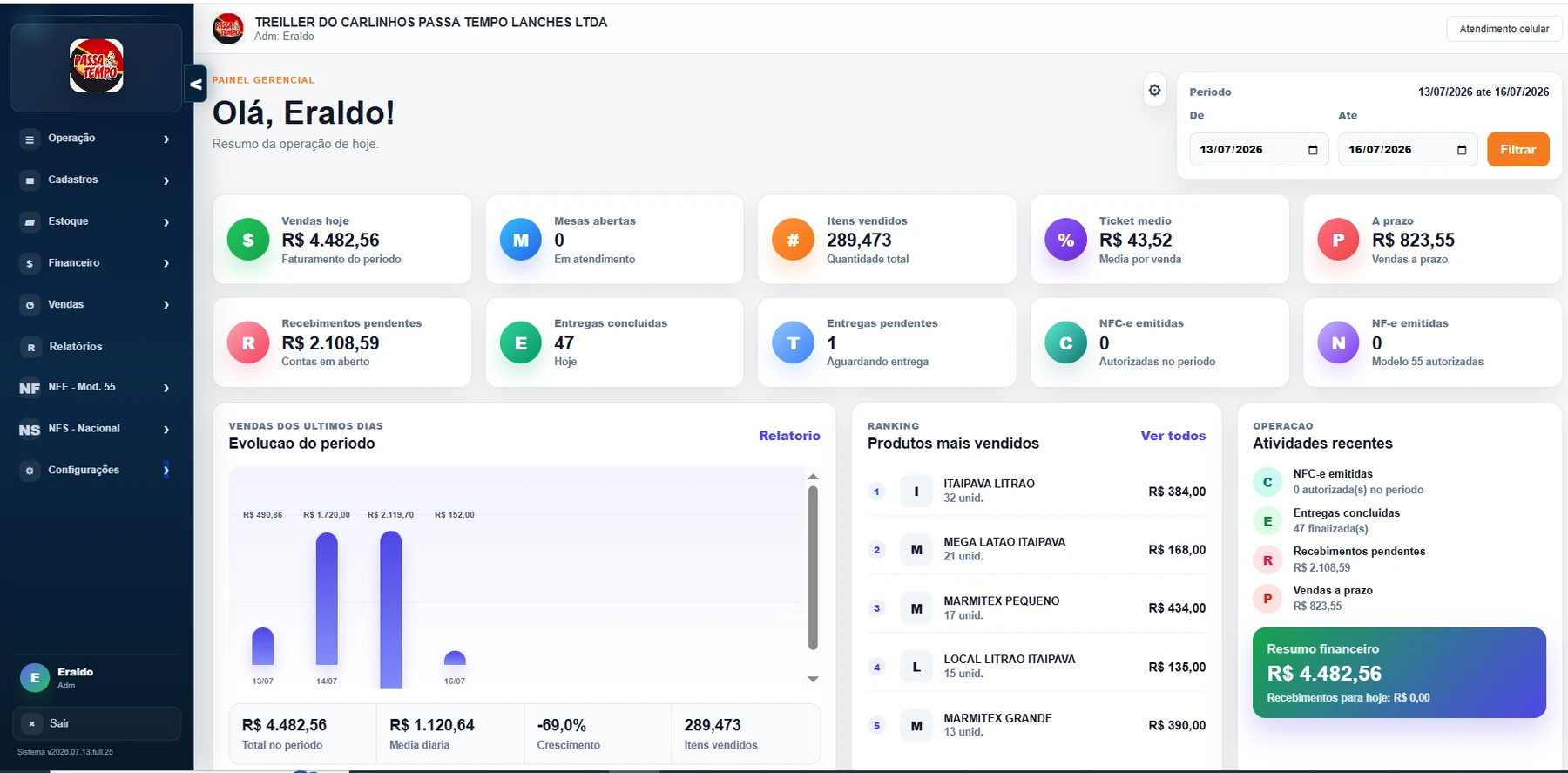Click the red A prazo P icon
This screenshot has height=773, width=1568.
(x=1338, y=240)
